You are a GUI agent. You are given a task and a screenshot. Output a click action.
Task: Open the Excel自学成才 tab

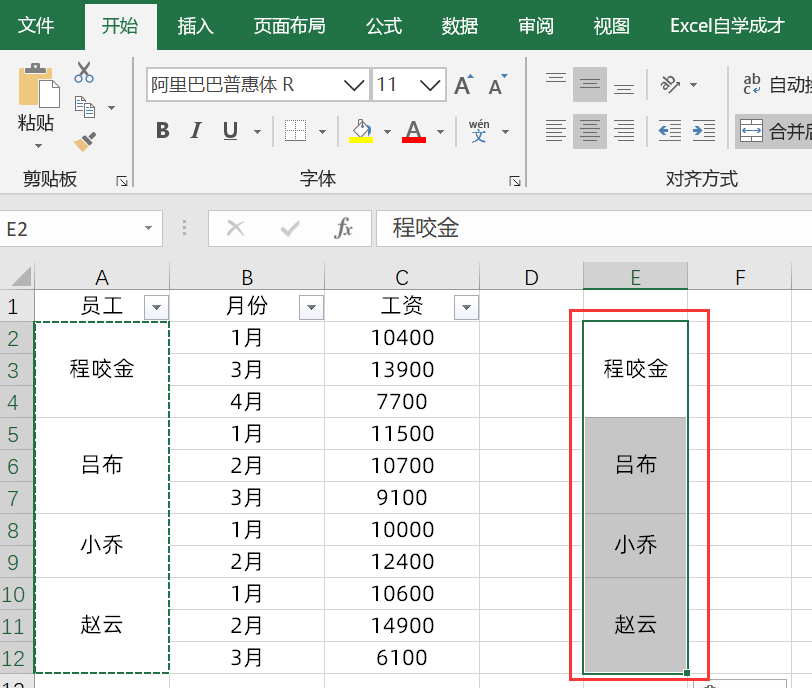click(727, 25)
